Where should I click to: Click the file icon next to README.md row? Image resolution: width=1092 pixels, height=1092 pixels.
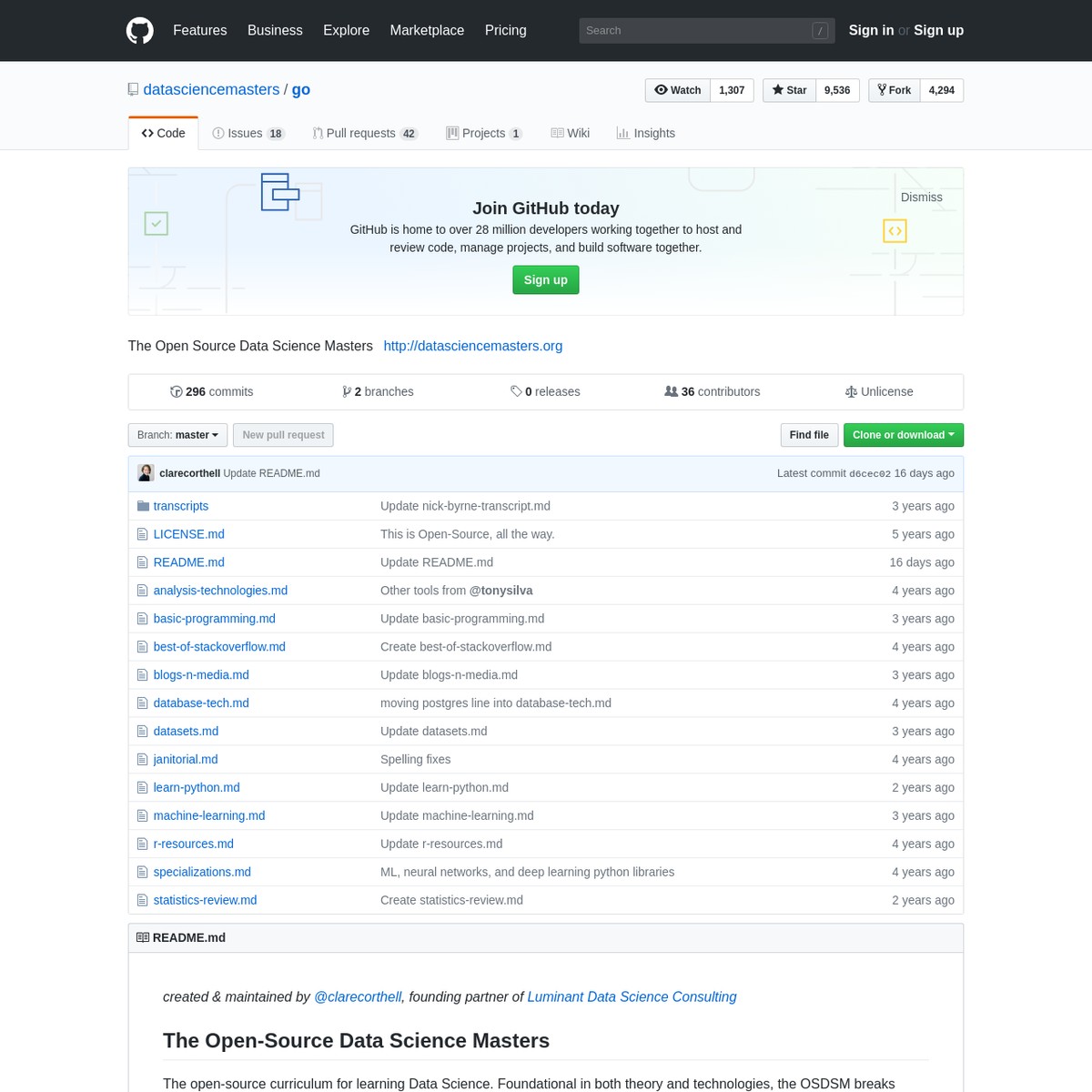142,562
